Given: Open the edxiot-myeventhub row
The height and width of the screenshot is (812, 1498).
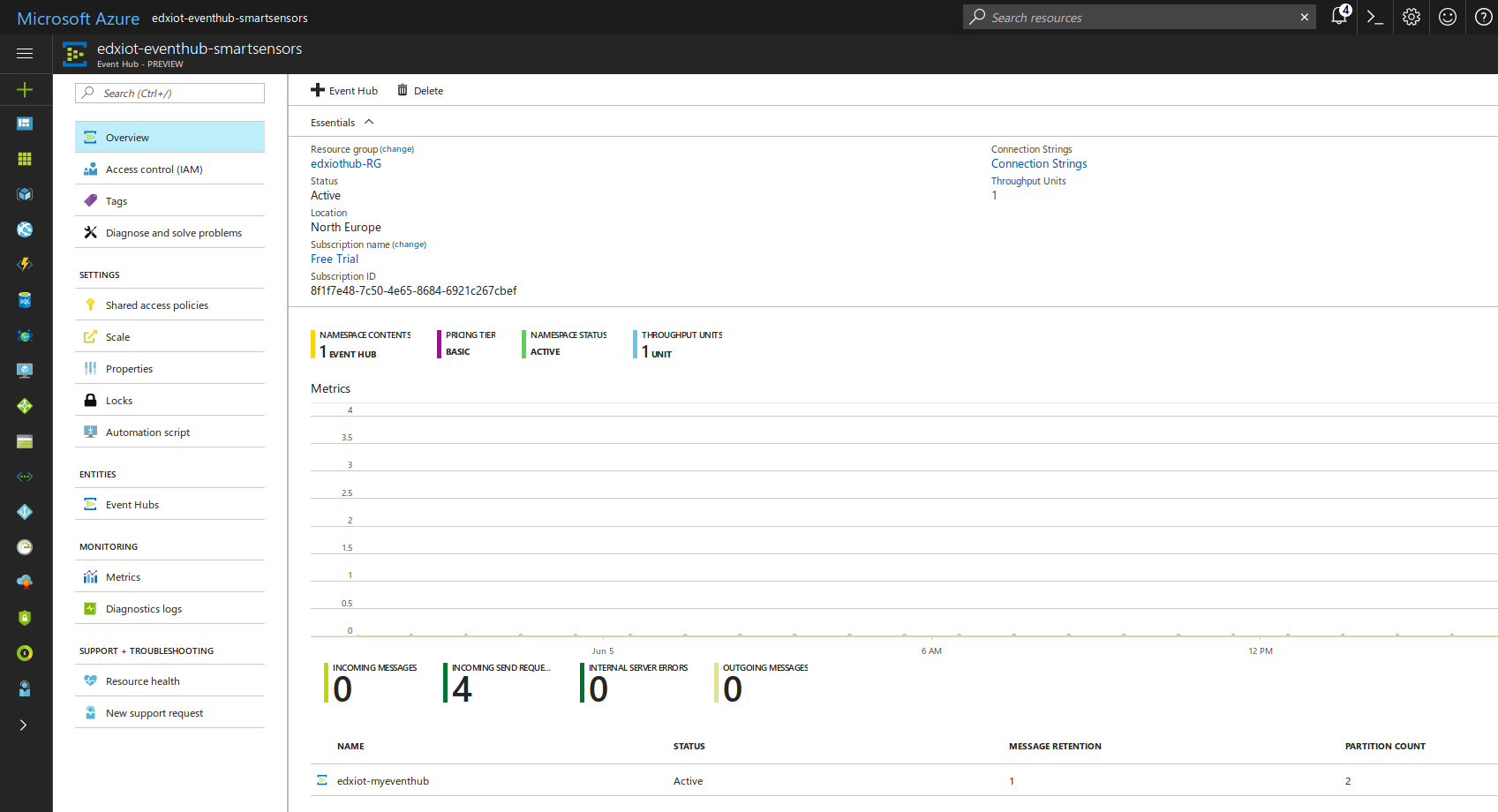Looking at the screenshot, I should coord(904,780).
